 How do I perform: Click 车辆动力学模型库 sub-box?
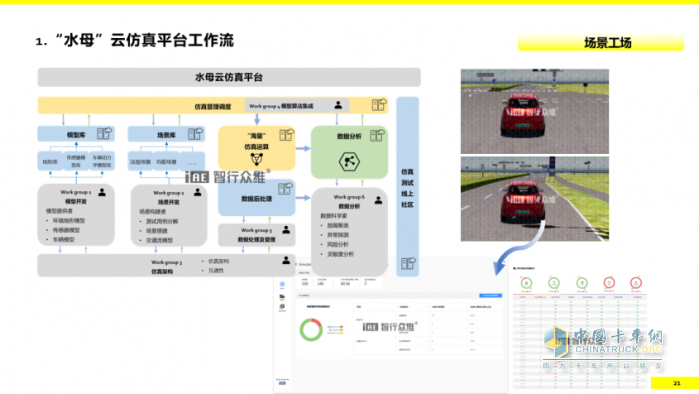coord(102,161)
